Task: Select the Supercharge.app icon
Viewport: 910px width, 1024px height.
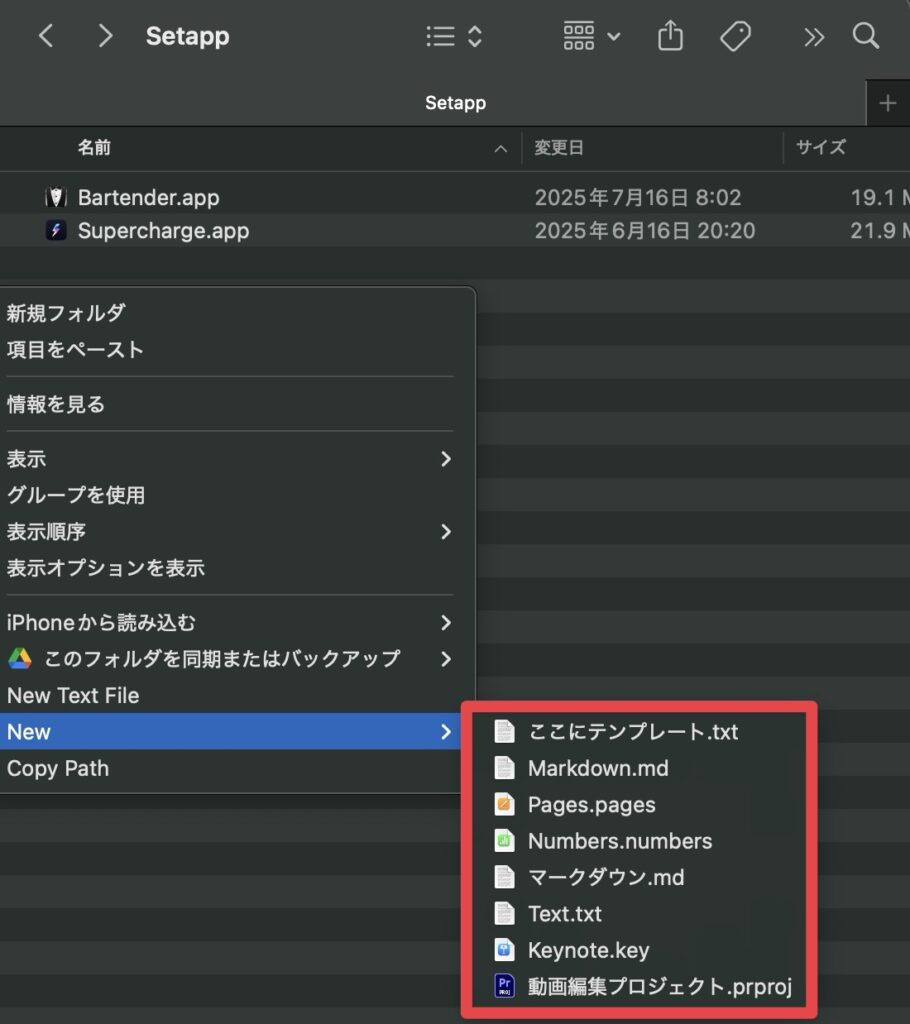Action: pos(56,231)
